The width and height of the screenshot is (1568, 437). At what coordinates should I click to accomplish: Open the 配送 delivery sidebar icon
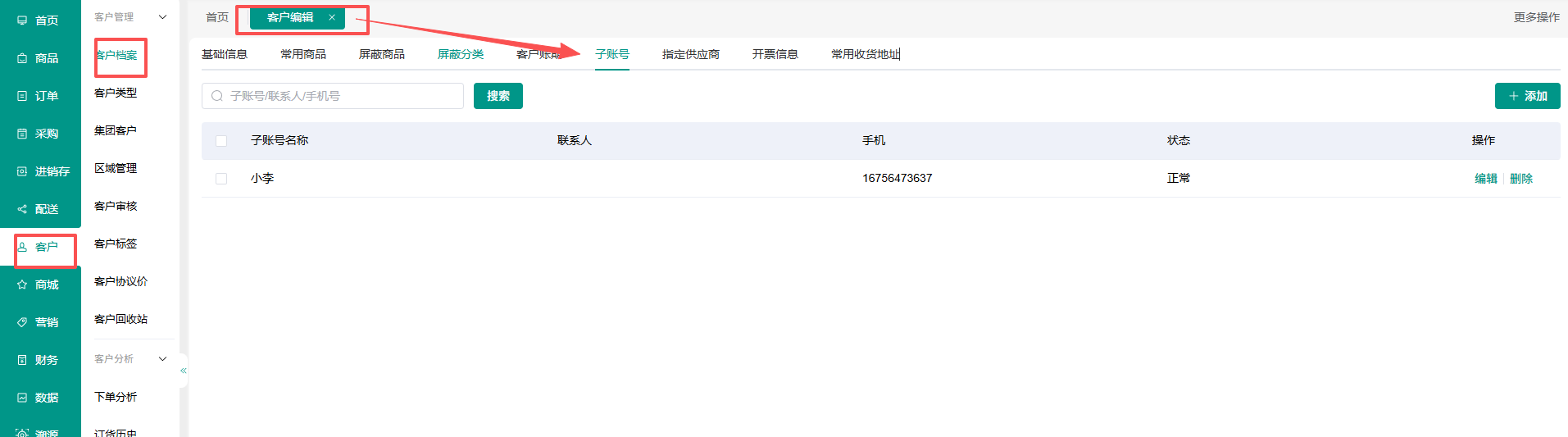tap(22, 209)
